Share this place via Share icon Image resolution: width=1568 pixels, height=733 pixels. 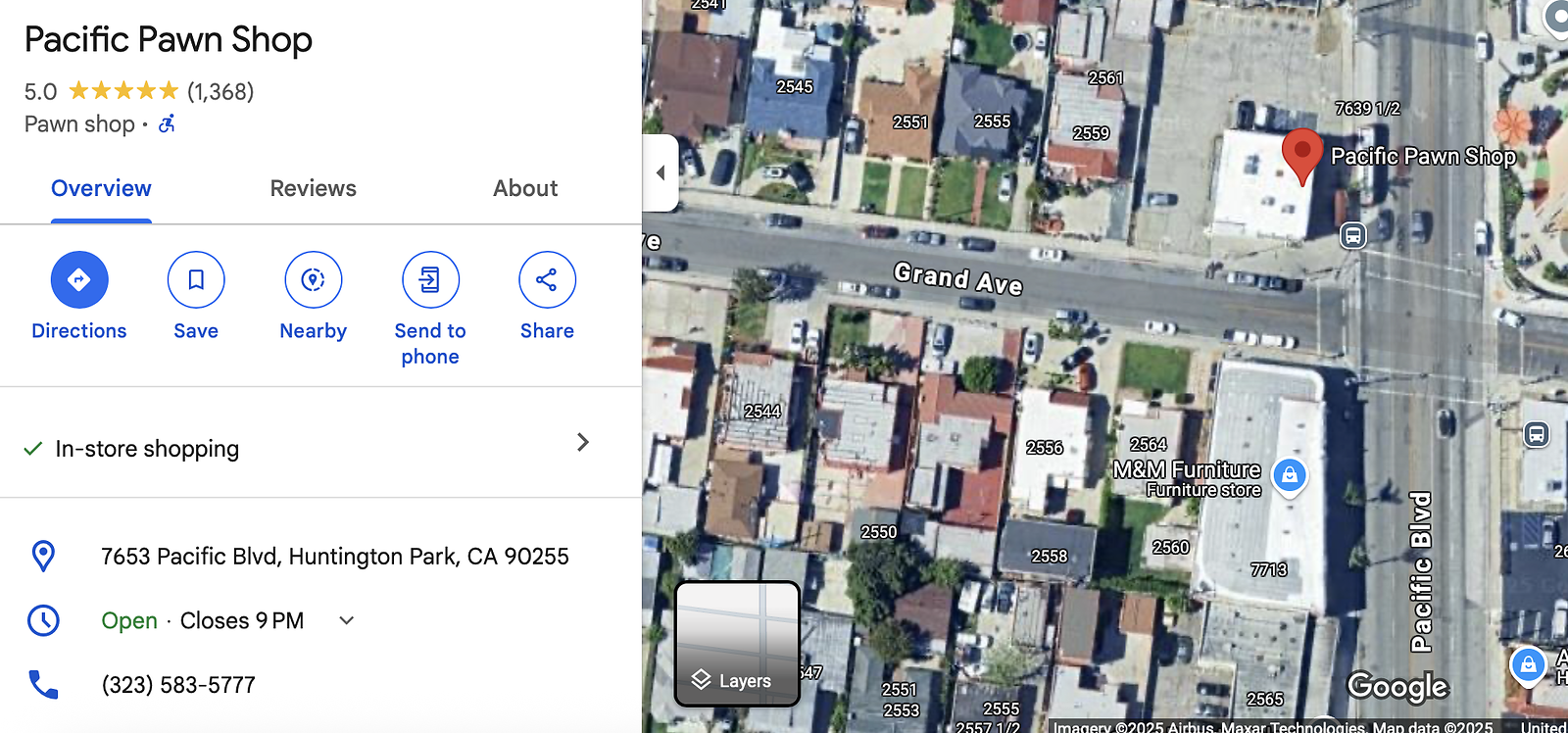coord(547,279)
